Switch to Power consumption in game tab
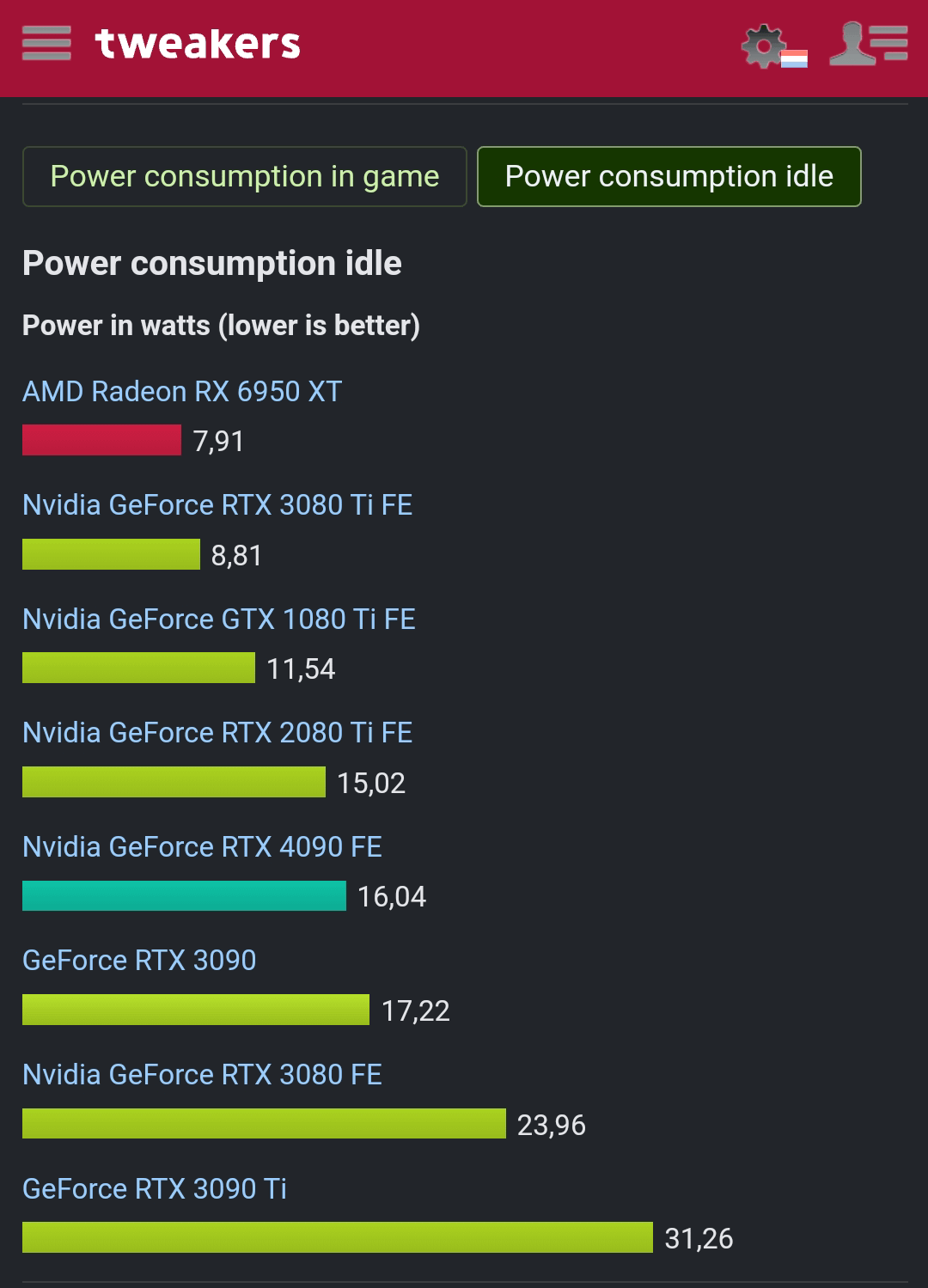Viewport: 928px width, 1288px height. click(245, 176)
